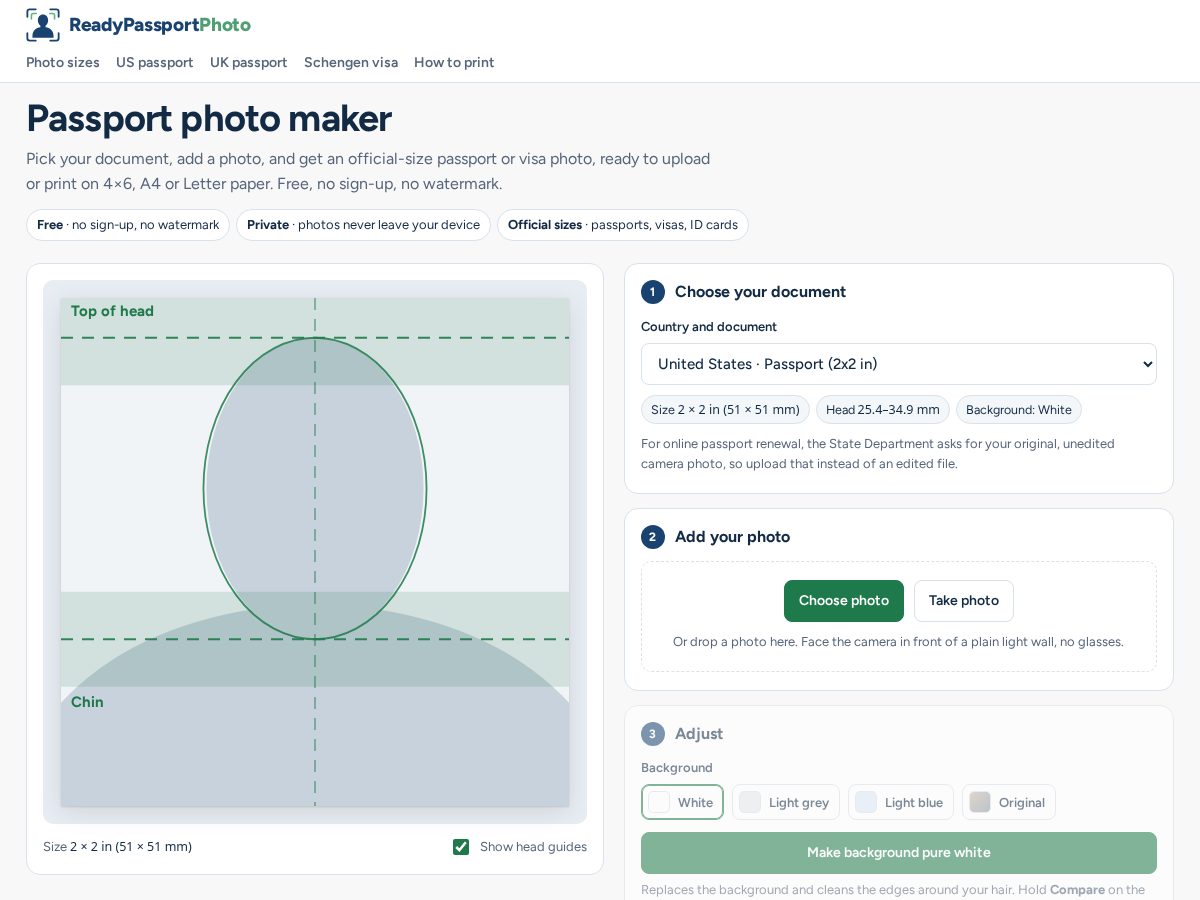Viewport: 1200px width, 900px height.
Task: Click the light grey color swatch
Action: pos(750,802)
